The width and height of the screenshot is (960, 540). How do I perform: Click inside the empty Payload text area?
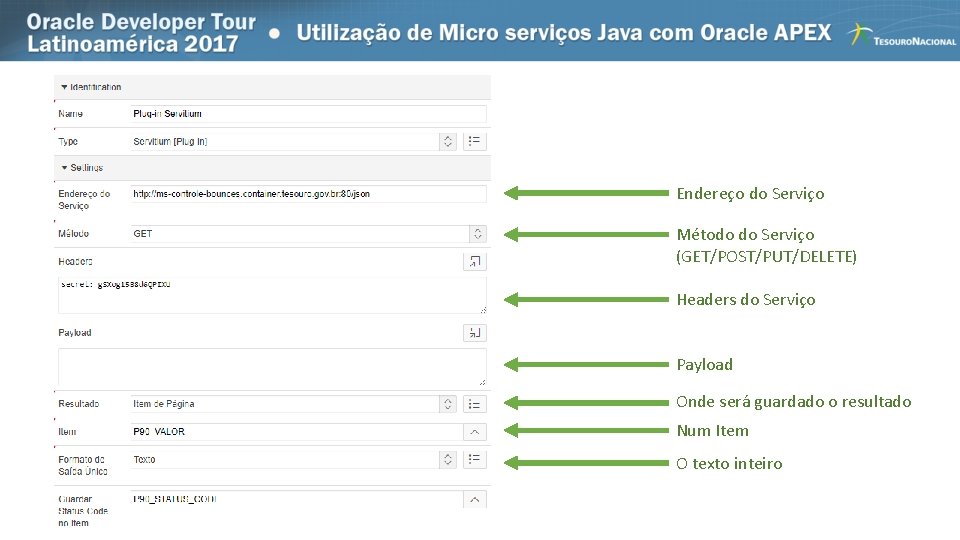coord(272,367)
